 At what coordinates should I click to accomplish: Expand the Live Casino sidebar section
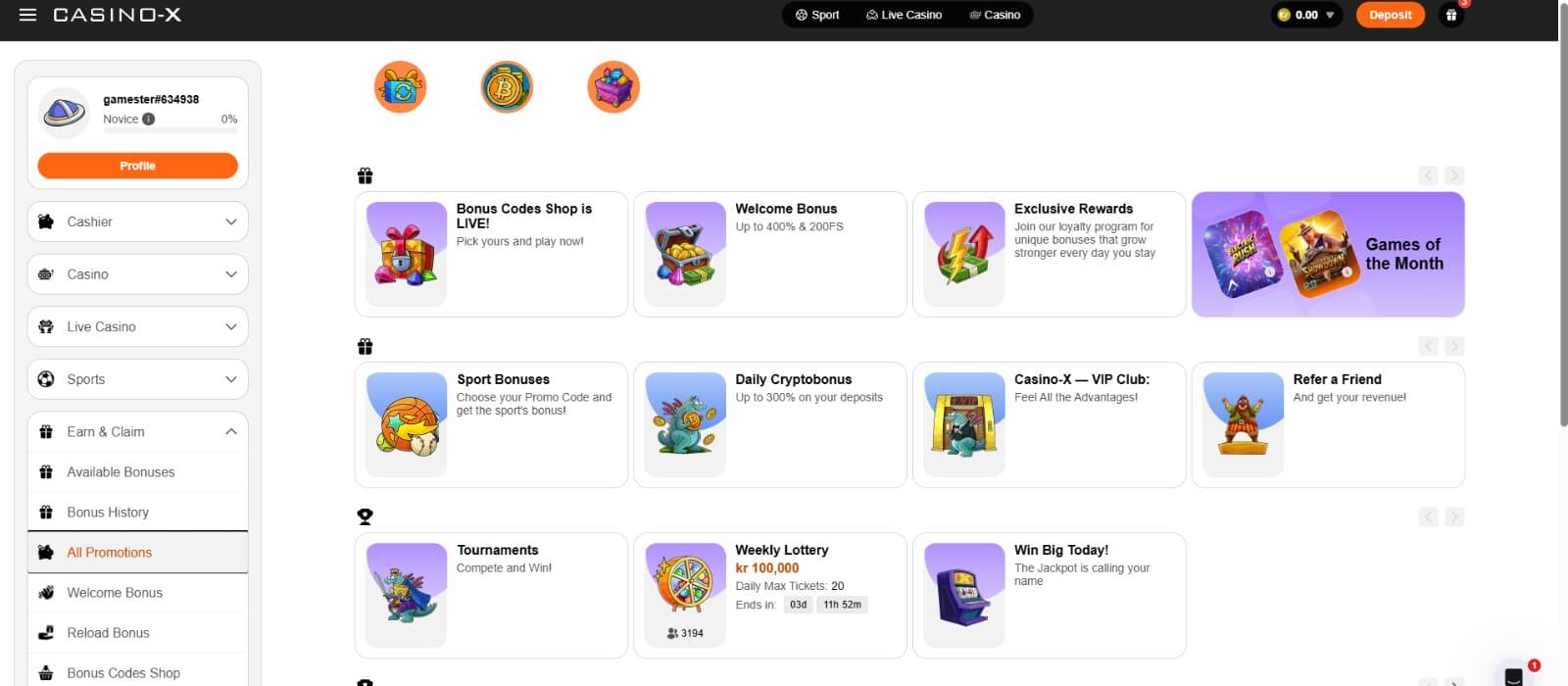click(x=137, y=326)
